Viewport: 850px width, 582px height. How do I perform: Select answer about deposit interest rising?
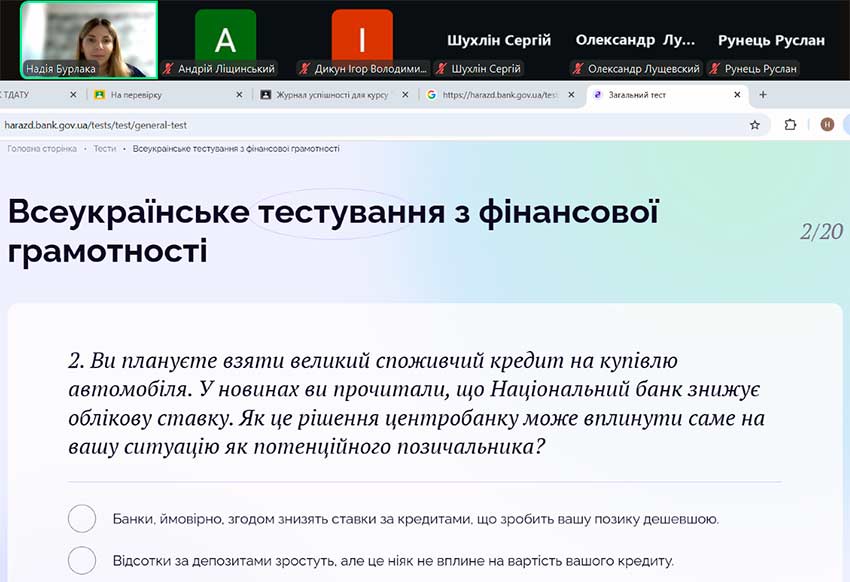[82, 560]
